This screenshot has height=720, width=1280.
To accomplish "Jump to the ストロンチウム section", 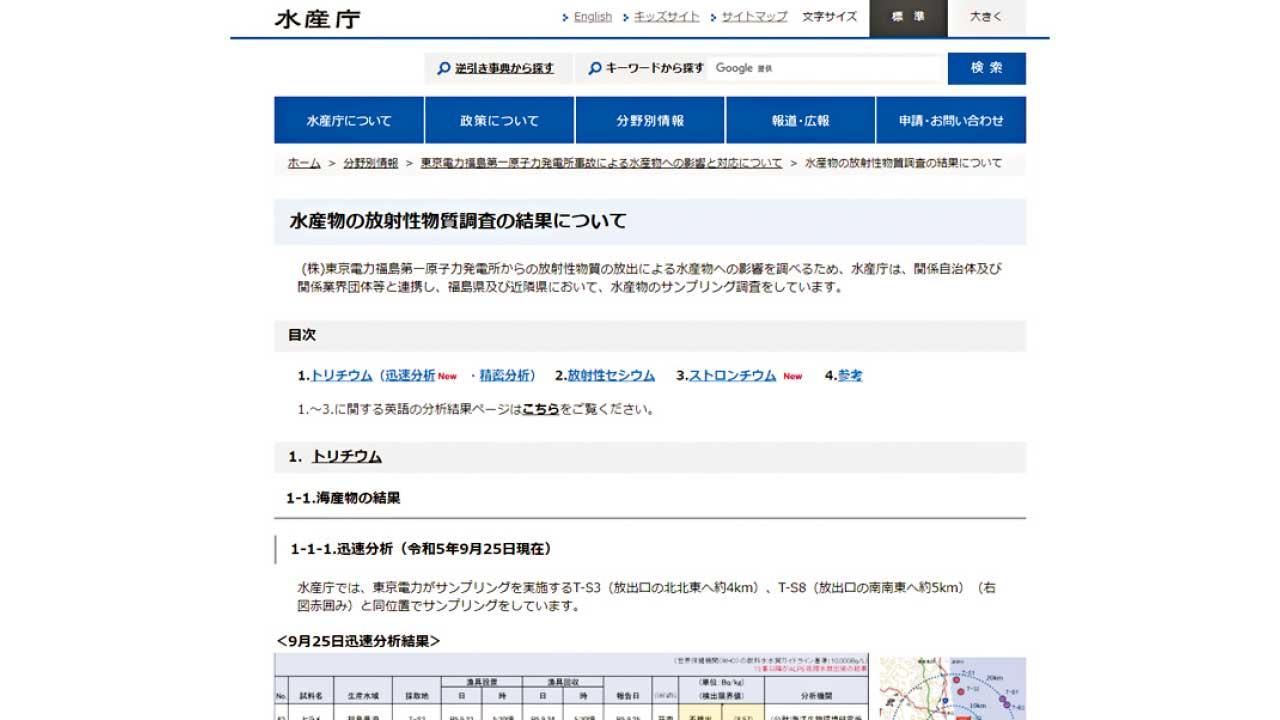I will [732, 376].
